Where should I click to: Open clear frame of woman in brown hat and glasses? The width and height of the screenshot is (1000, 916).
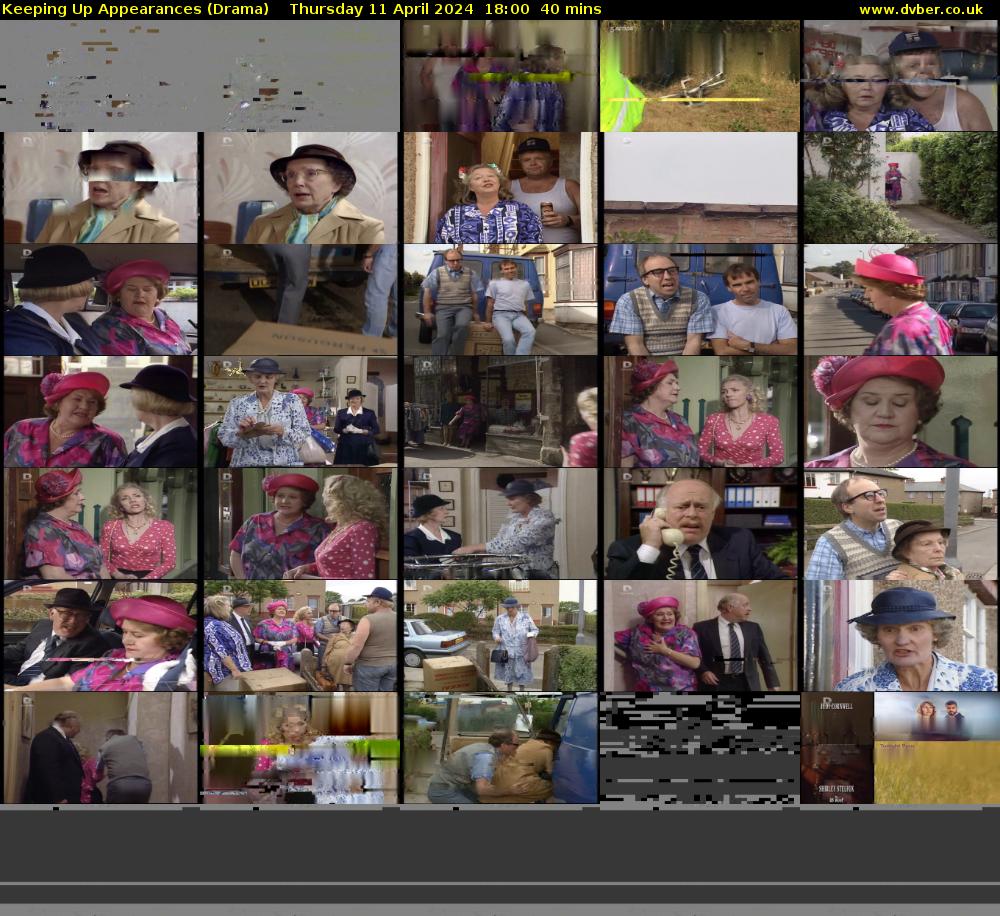point(300,188)
